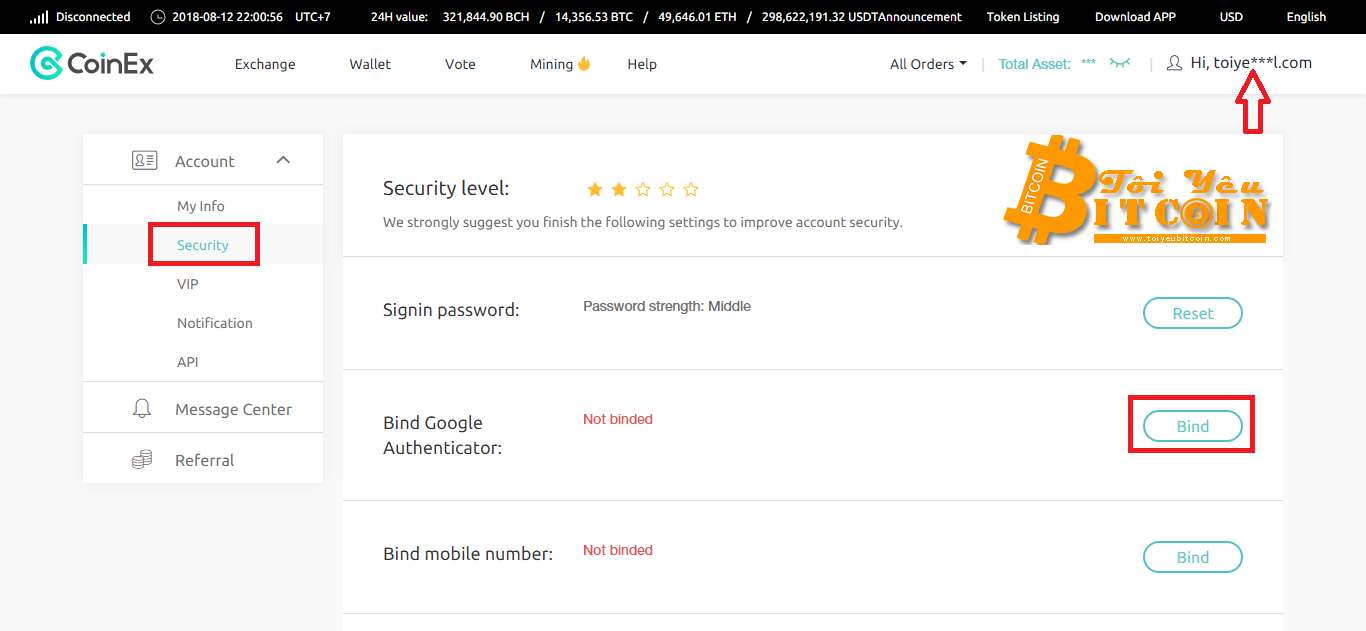Open the Wallet menu

point(370,64)
